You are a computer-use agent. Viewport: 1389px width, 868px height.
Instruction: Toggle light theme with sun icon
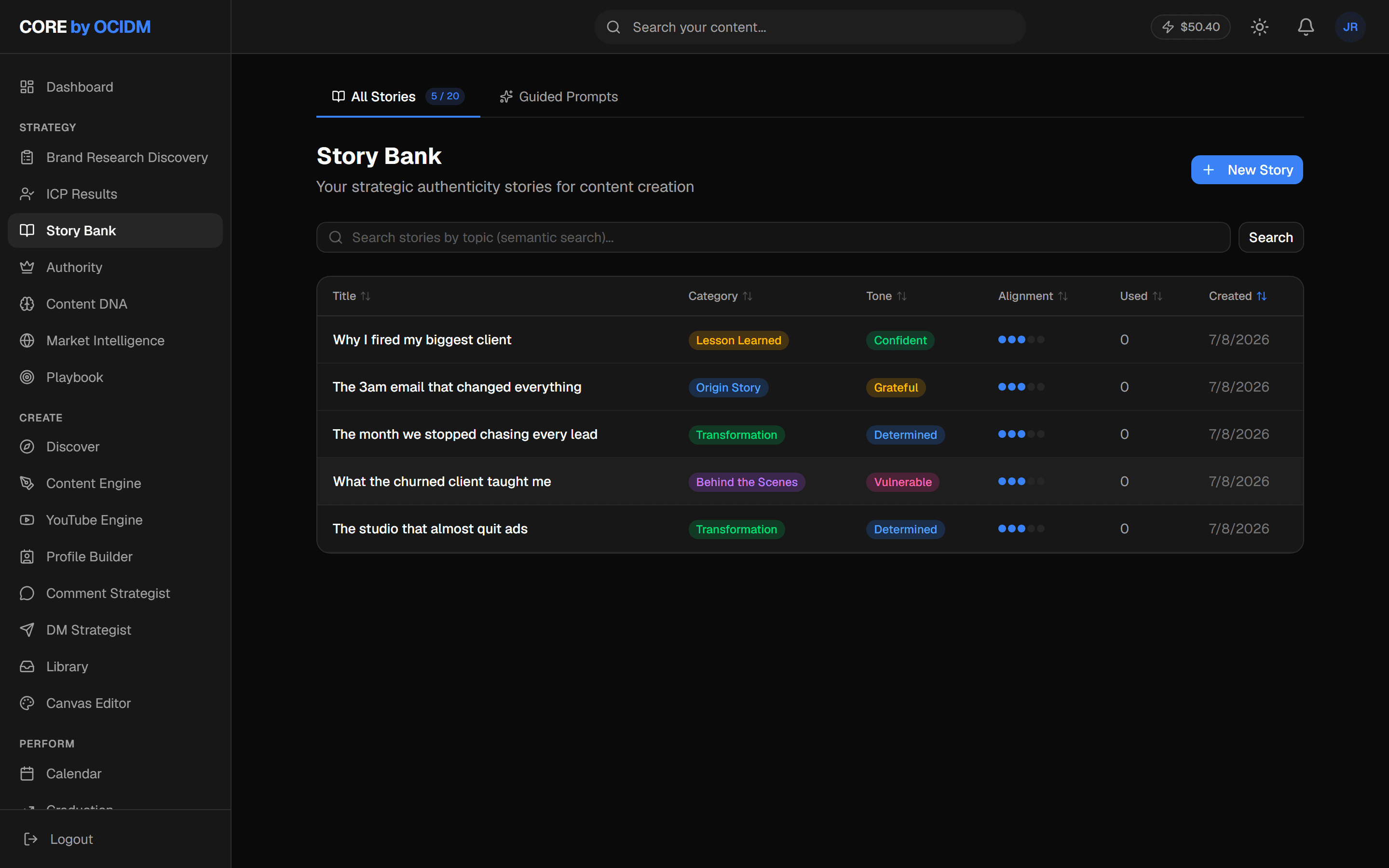point(1259,27)
